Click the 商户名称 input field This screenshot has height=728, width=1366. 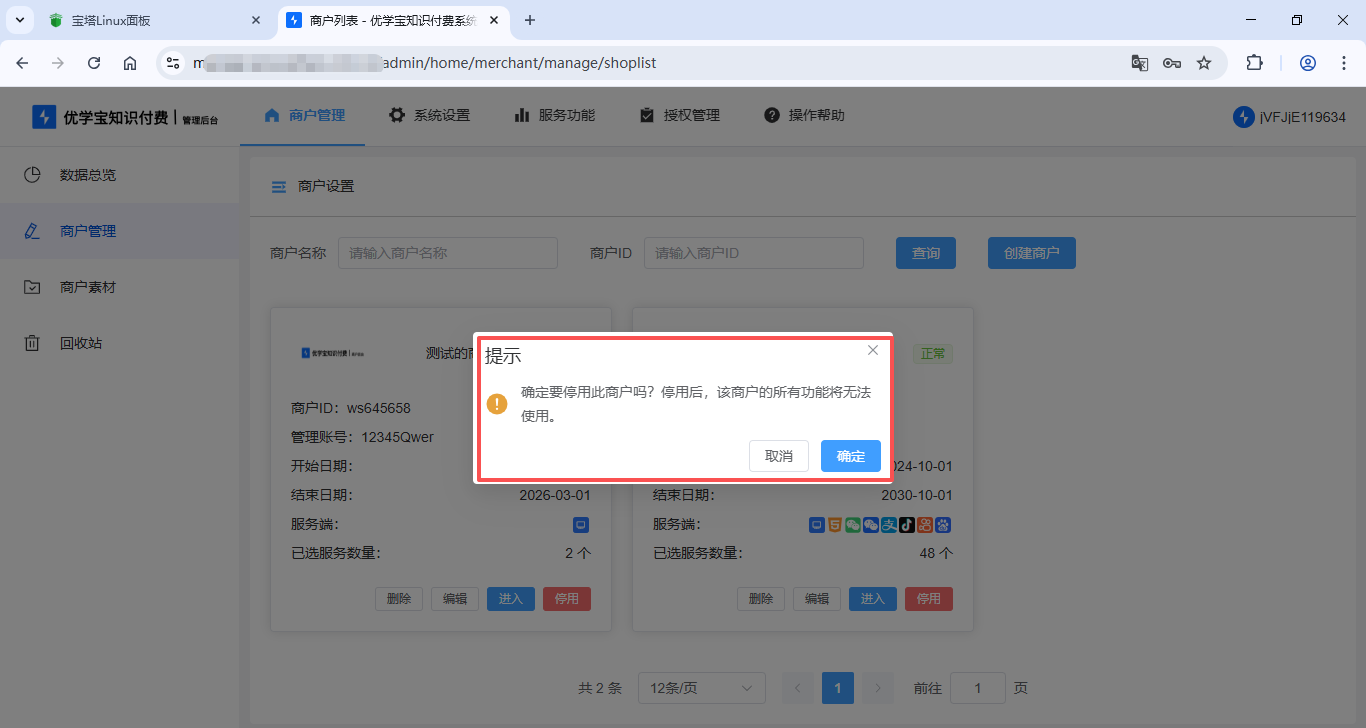pos(447,253)
